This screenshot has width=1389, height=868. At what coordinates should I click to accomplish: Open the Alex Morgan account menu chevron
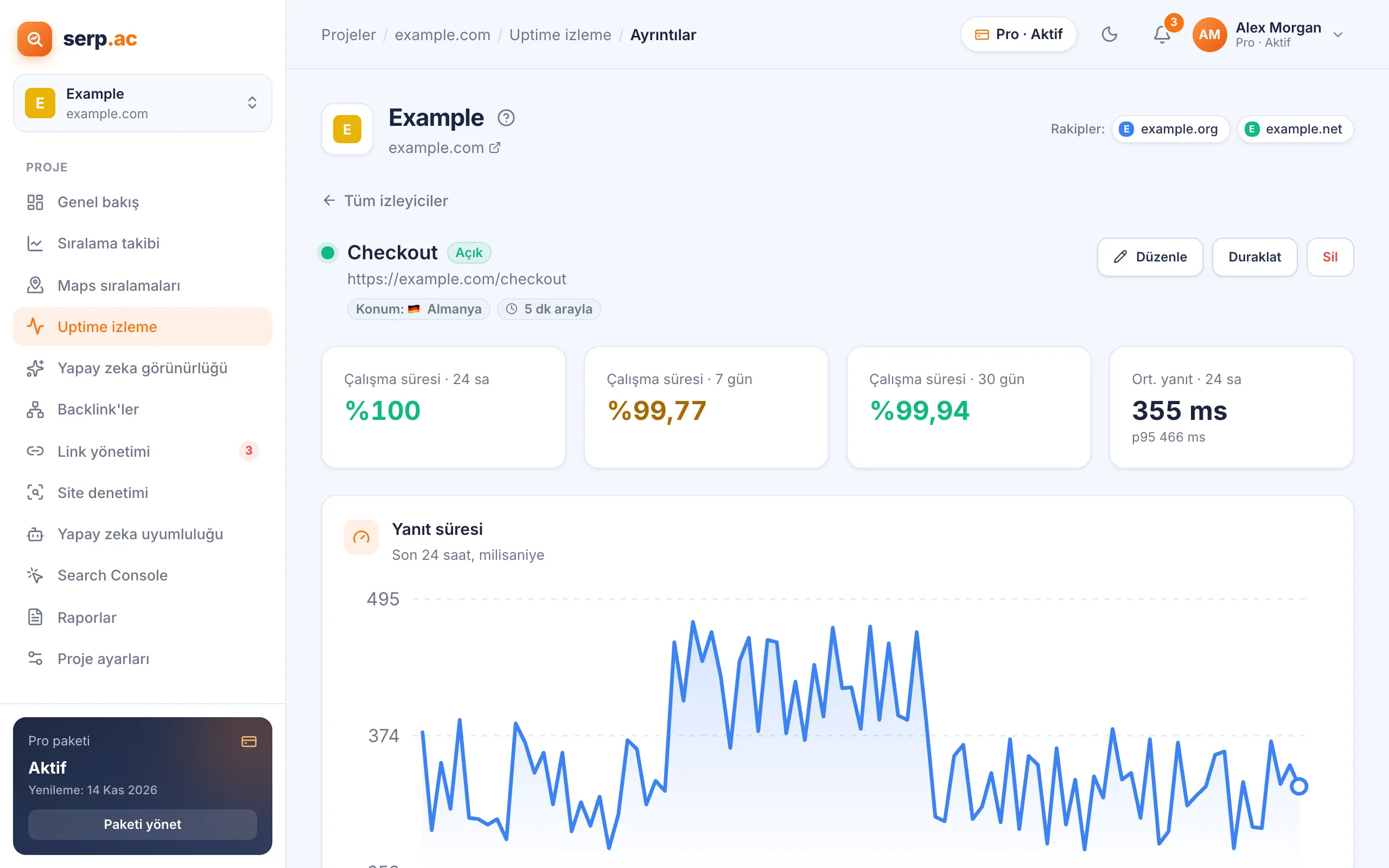1338,34
